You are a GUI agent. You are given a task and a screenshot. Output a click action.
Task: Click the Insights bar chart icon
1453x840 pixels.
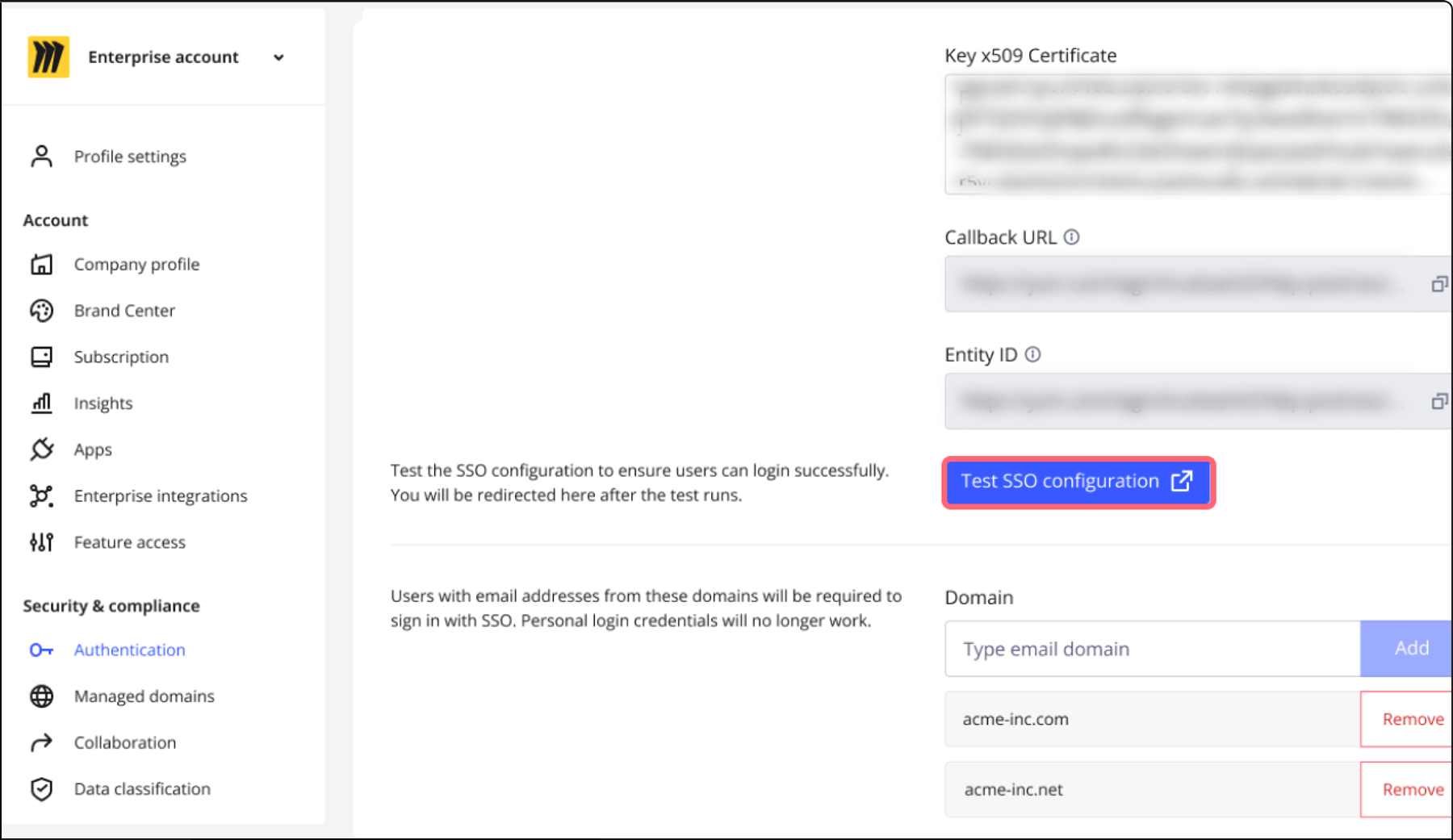pyautogui.click(x=41, y=403)
